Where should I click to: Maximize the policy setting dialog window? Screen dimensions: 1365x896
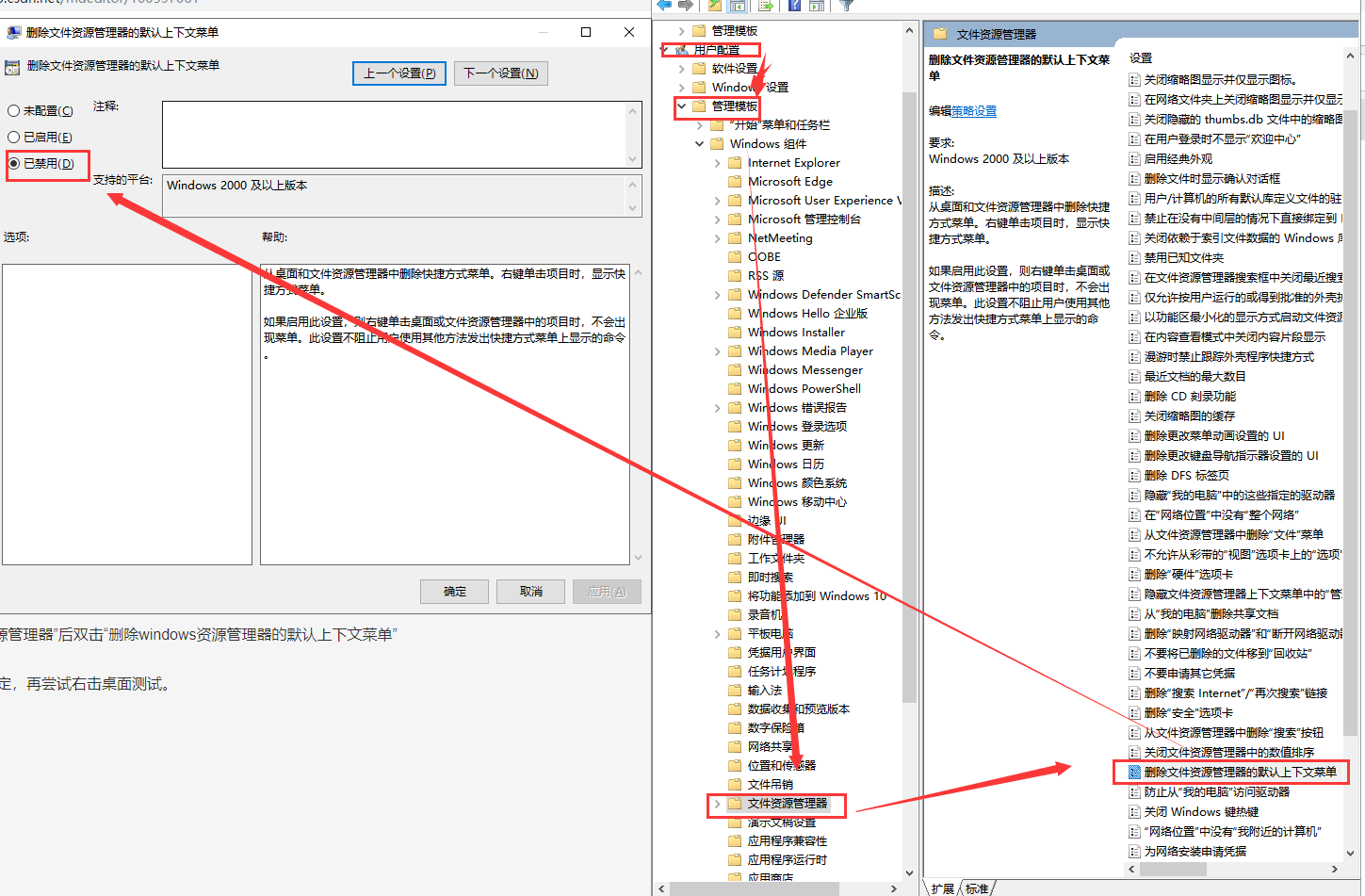pyautogui.click(x=586, y=32)
